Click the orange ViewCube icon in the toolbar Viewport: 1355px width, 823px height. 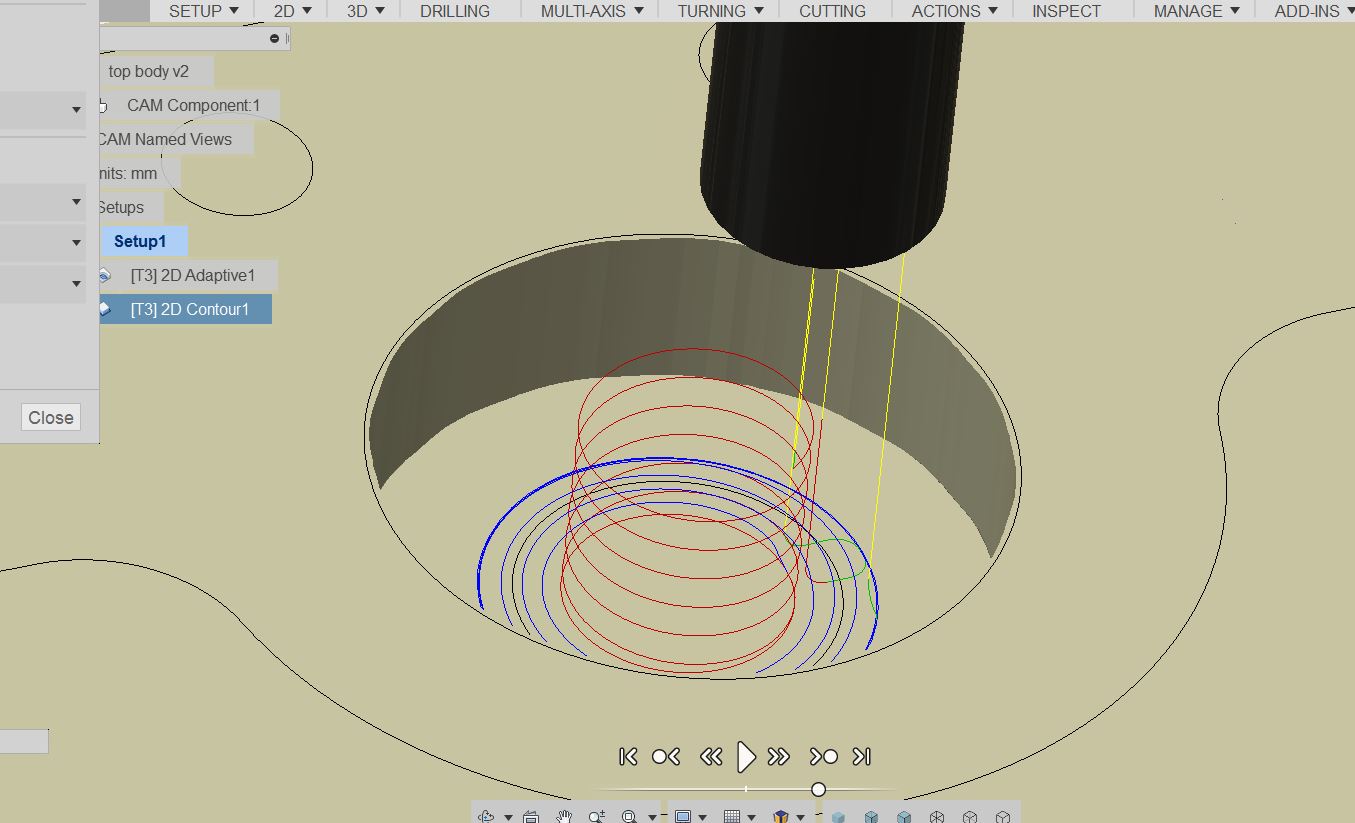pyautogui.click(x=780, y=814)
